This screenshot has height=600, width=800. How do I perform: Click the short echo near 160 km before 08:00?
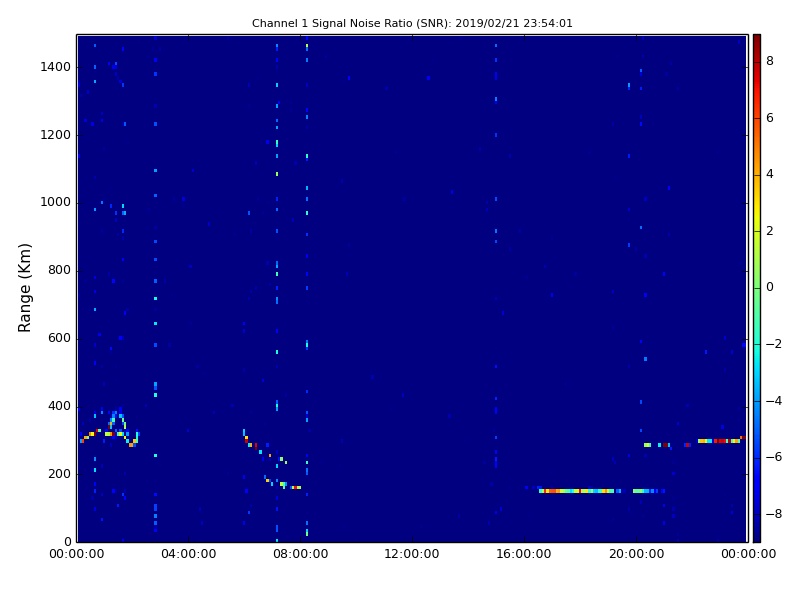pyautogui.click(x=296, y=488)
